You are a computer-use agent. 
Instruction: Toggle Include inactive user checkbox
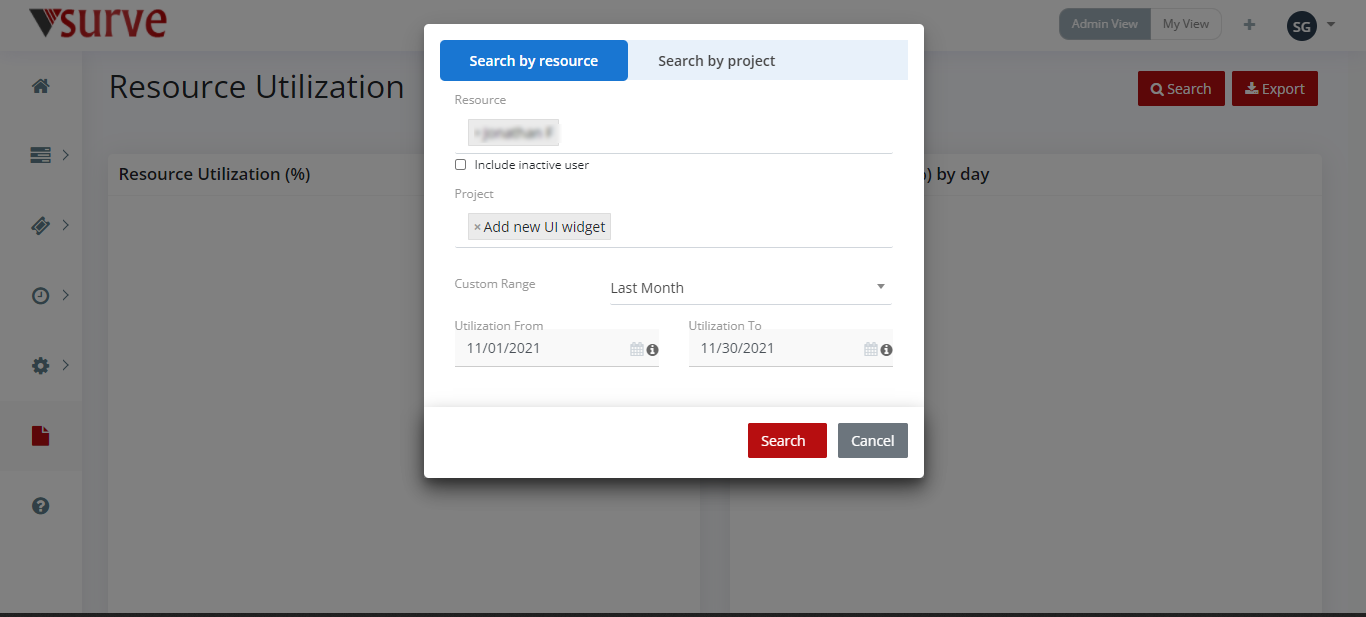point(461,165)
